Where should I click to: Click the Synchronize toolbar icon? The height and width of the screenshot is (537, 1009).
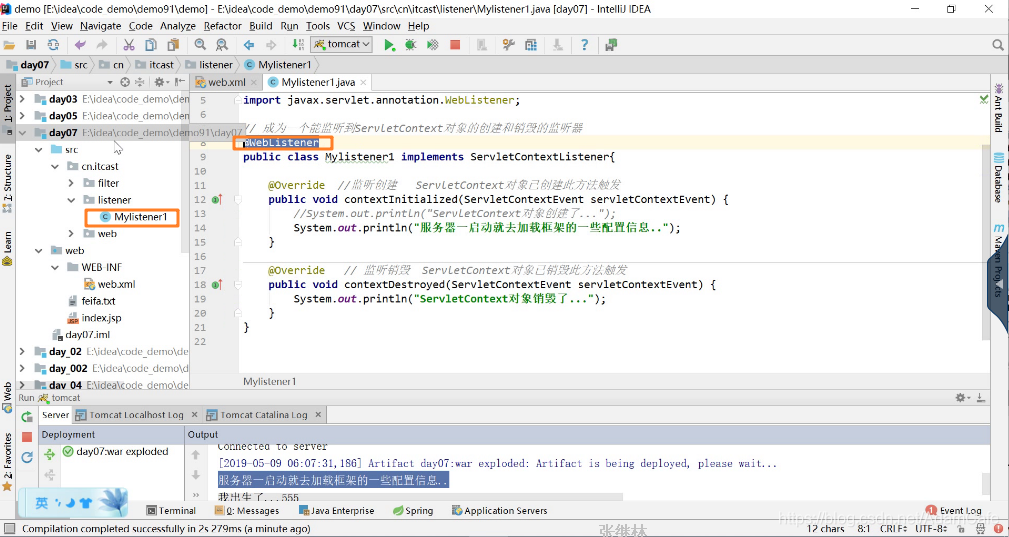[53, 45]
